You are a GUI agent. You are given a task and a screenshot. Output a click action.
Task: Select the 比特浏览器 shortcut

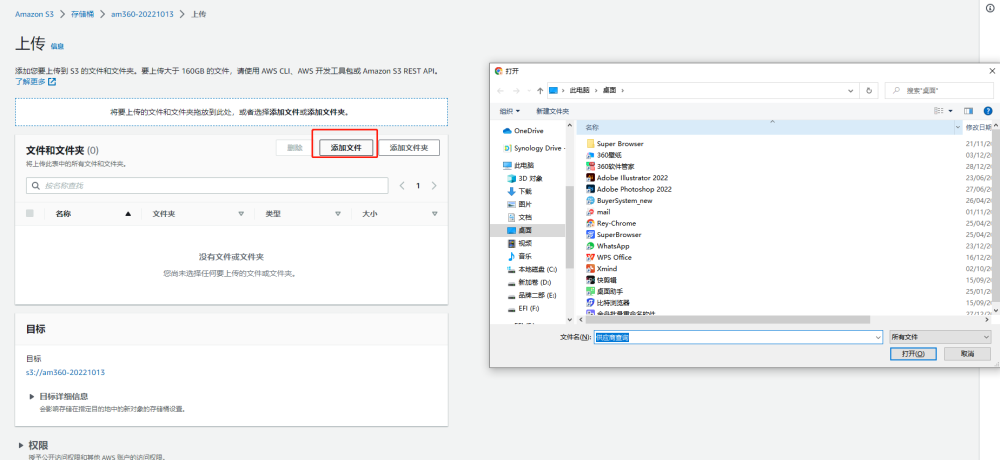click(x=608, y=303)
